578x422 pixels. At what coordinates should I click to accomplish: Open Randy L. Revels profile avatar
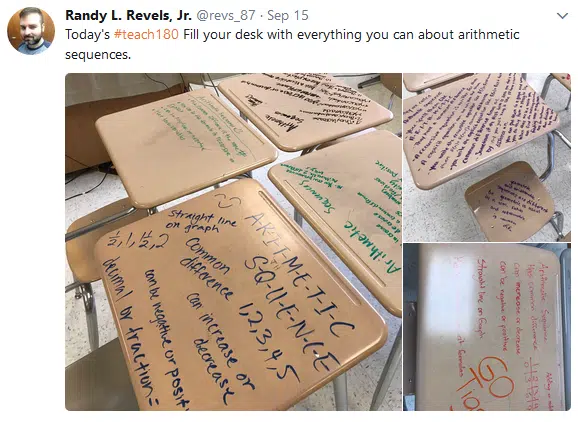click(31, 31)
